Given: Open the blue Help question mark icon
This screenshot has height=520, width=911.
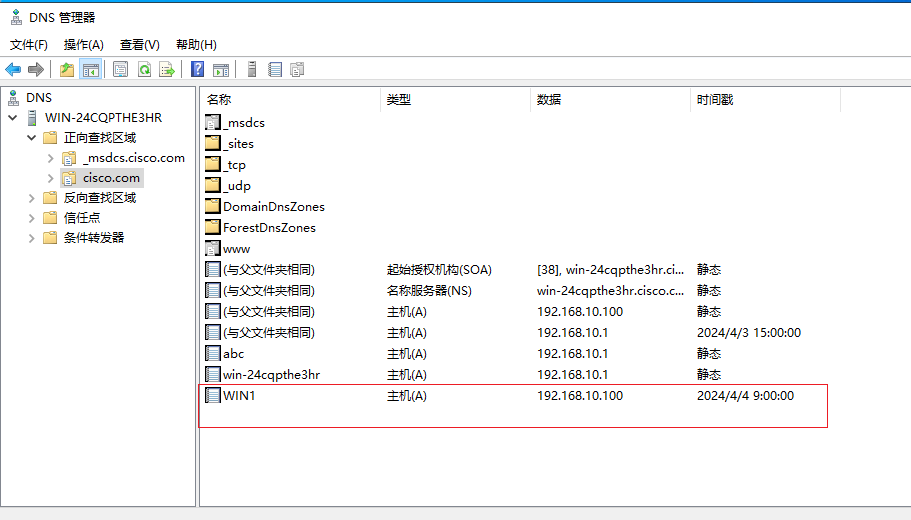Looking at the screenshot, I should tap(198, 70).
